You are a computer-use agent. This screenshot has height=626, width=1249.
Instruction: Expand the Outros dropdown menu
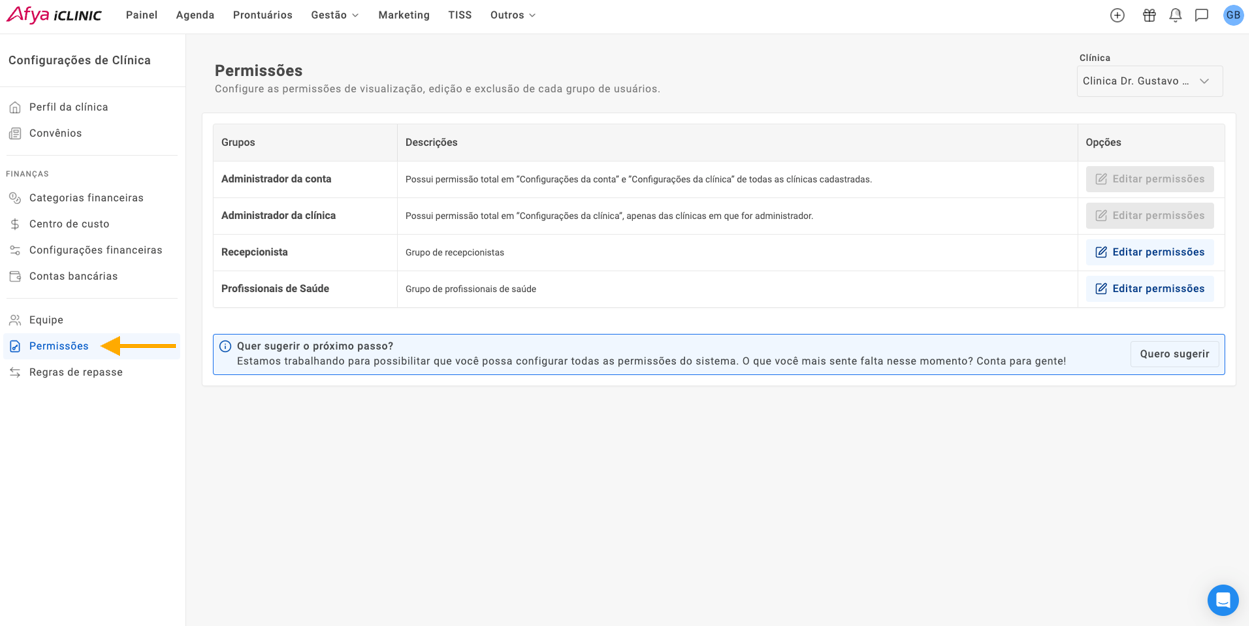(513, 15)
